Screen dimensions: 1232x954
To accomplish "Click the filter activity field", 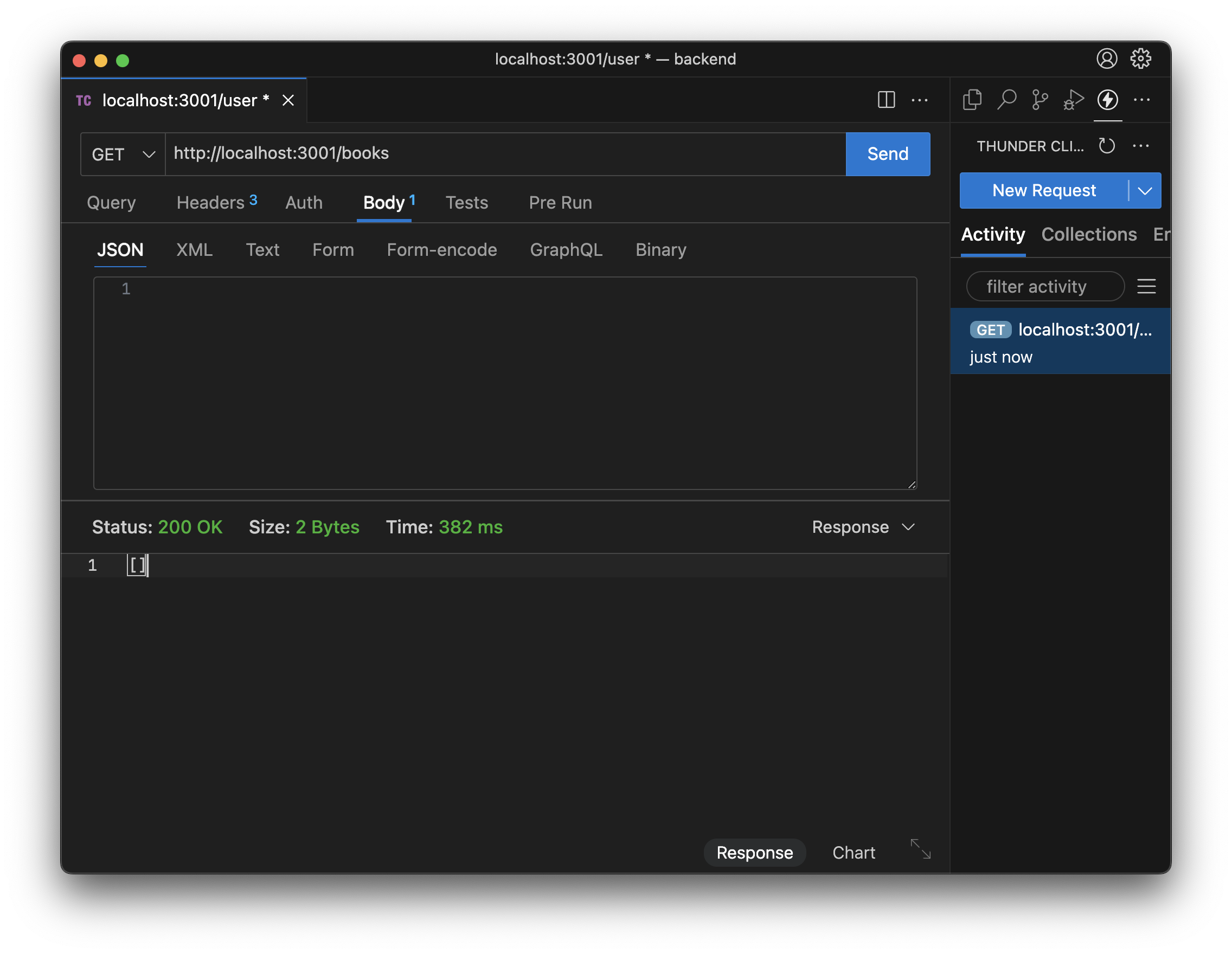I will (x=1045, y=286).
